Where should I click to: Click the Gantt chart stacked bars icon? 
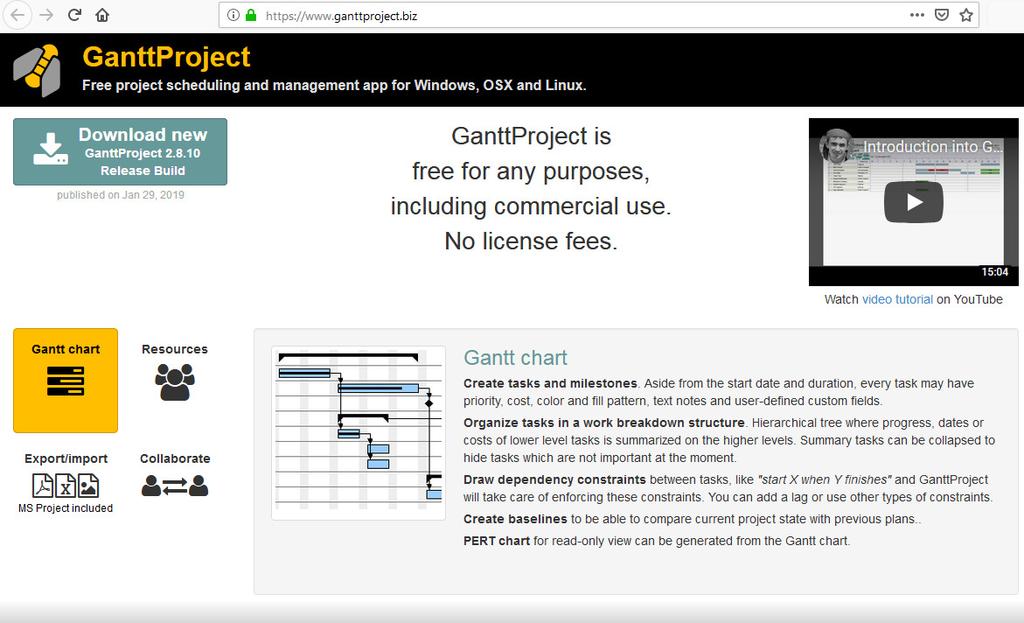(x=65, y=381)
